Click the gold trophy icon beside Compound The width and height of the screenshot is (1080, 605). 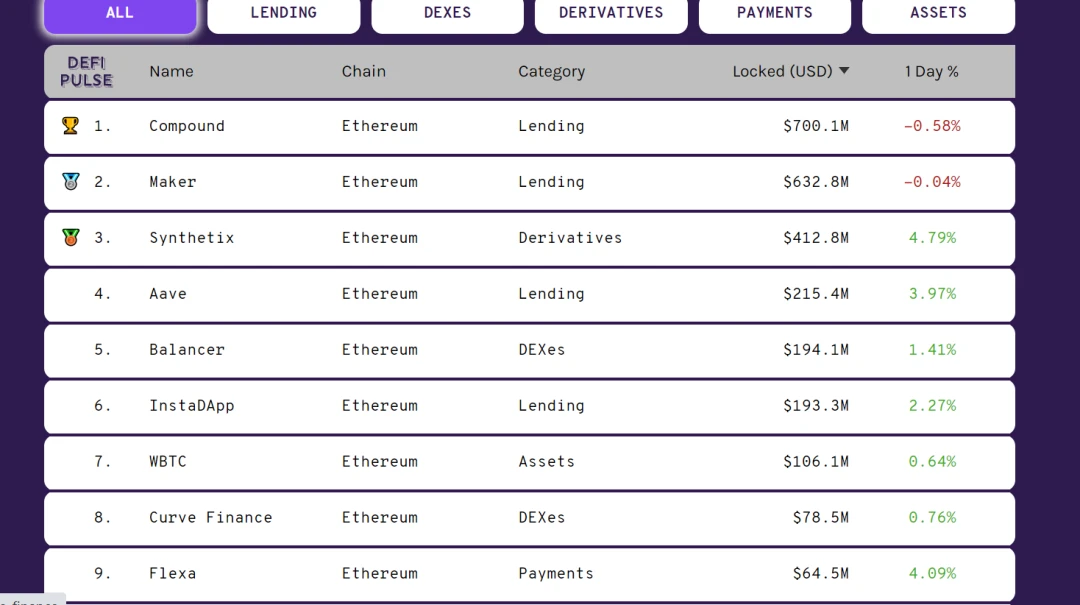[x=70, y=126]
